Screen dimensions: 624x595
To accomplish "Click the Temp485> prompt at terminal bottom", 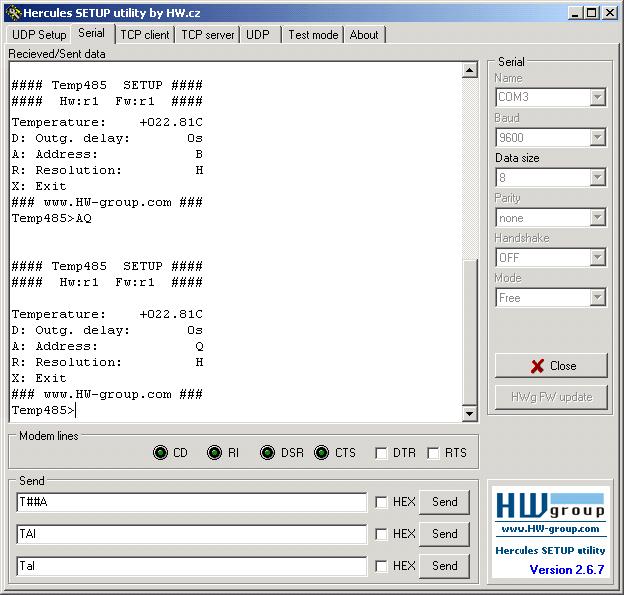I will point(43,410).
